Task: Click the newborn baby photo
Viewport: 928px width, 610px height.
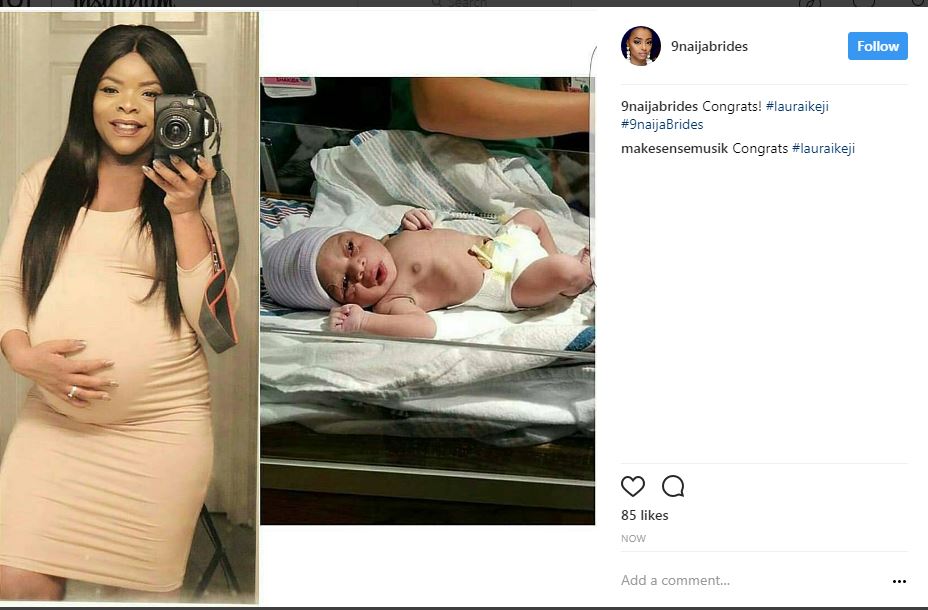Action: 427,301
